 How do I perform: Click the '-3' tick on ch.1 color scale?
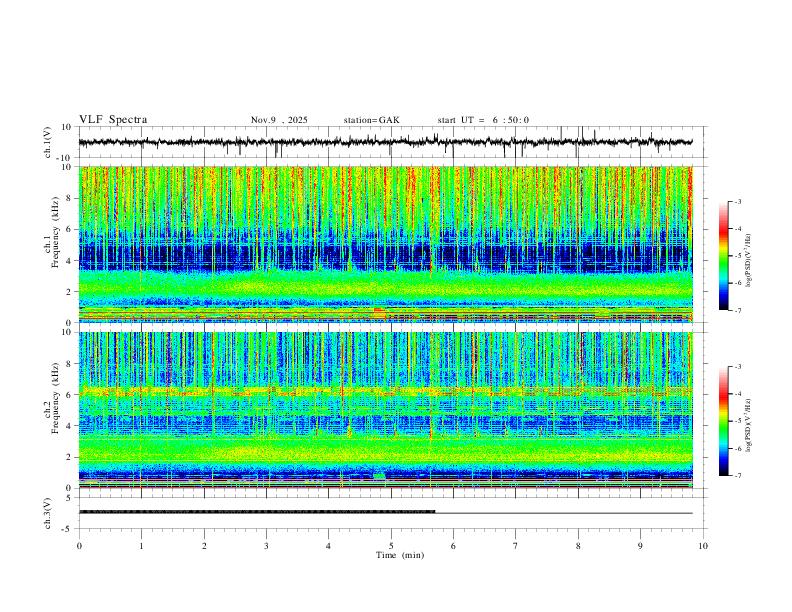tap(737, 201)
